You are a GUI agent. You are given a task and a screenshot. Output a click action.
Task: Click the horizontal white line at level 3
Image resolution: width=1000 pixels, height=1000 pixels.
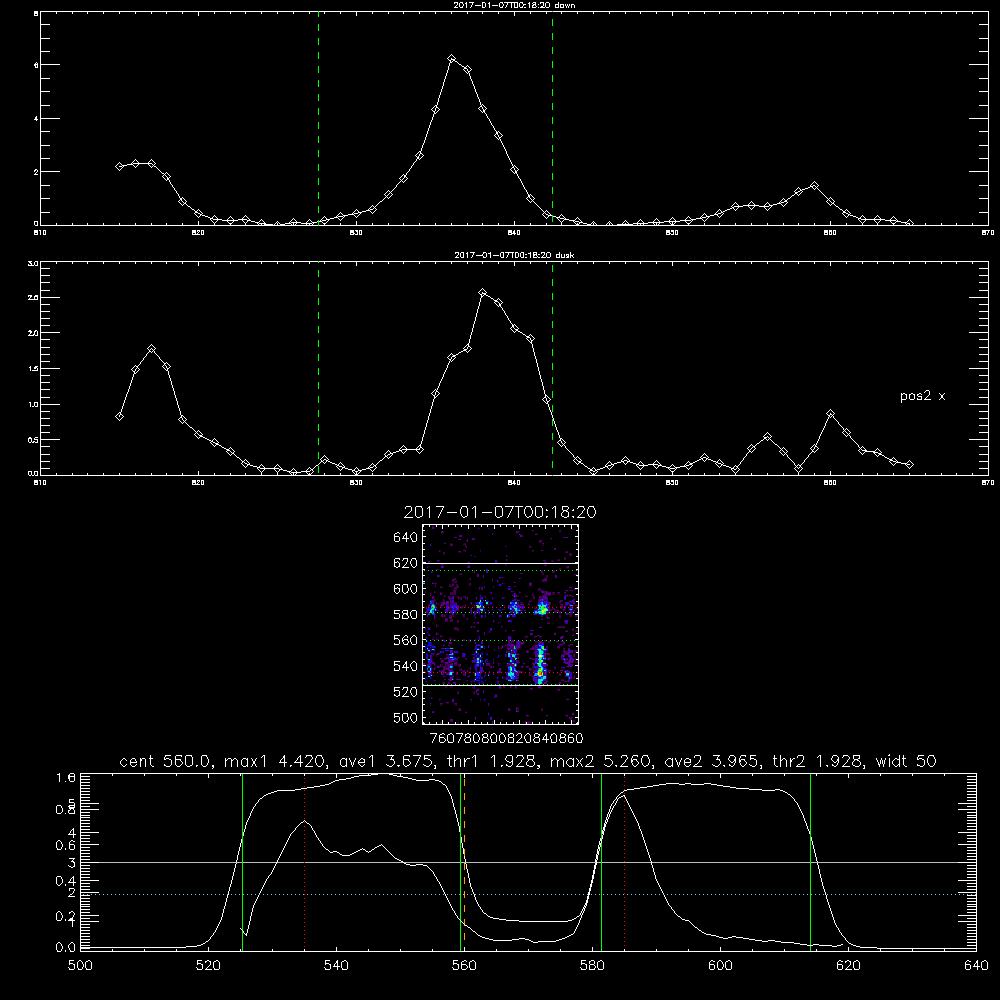(528, 862)
